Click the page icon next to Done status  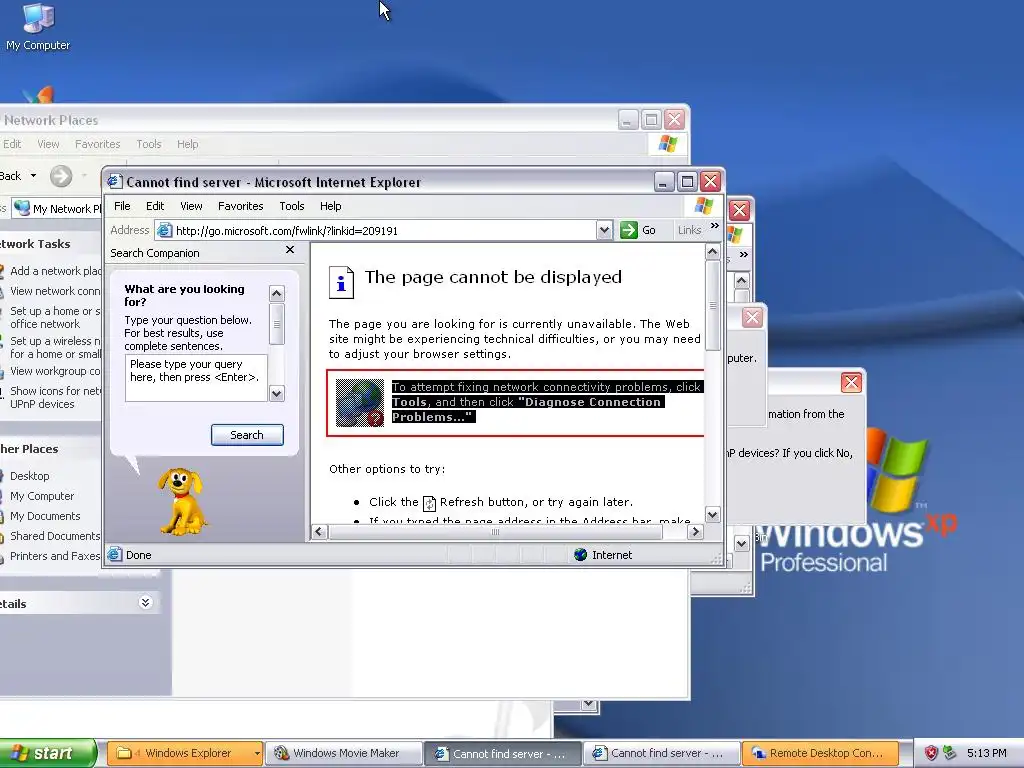[115, 554]
